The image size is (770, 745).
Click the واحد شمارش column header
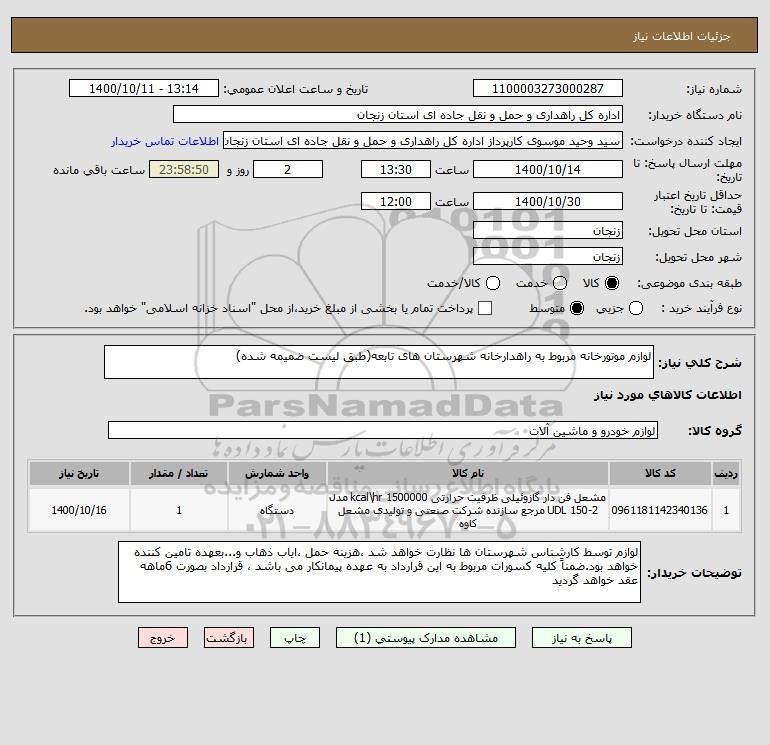tap(277, 473)
